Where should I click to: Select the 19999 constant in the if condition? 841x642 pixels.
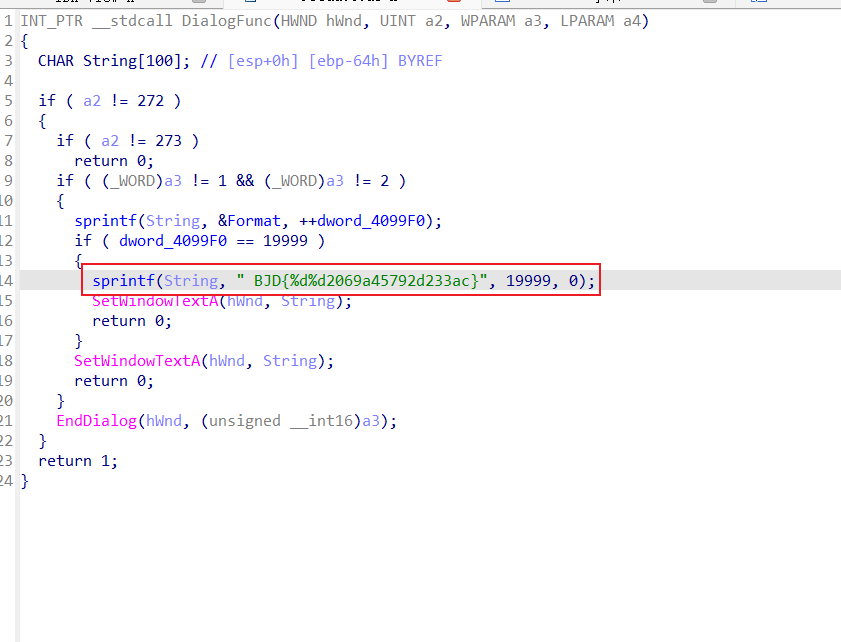tap(292, 241)
